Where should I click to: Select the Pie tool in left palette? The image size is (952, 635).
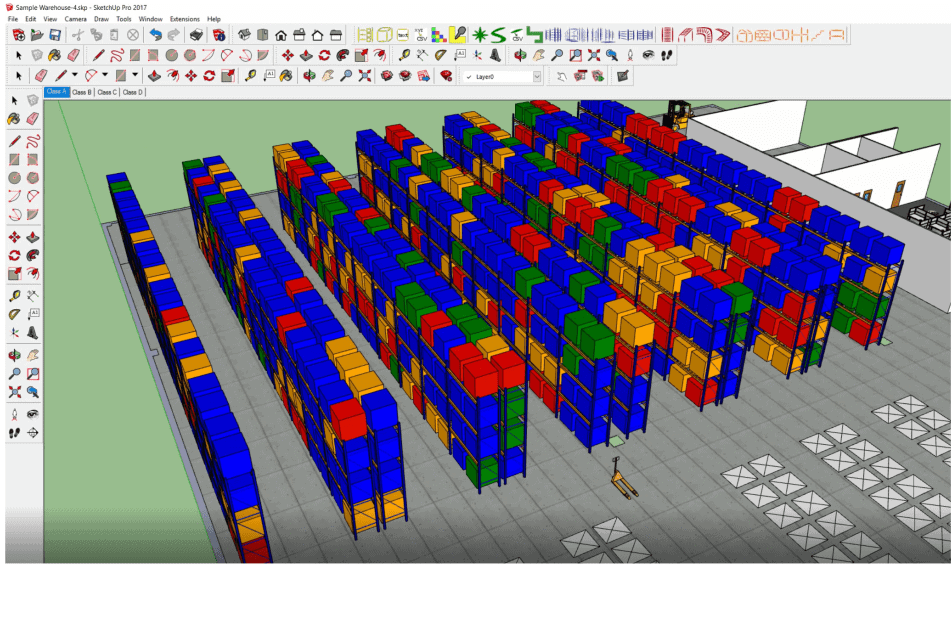pyautogui.click(x=33, y=214)
